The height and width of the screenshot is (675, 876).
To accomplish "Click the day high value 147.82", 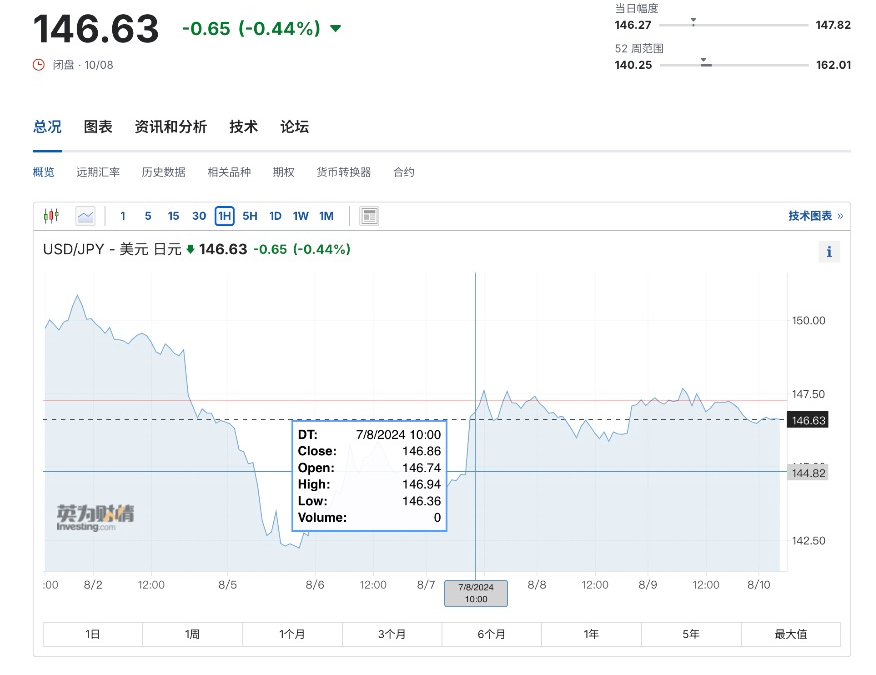I will (833, 25).
